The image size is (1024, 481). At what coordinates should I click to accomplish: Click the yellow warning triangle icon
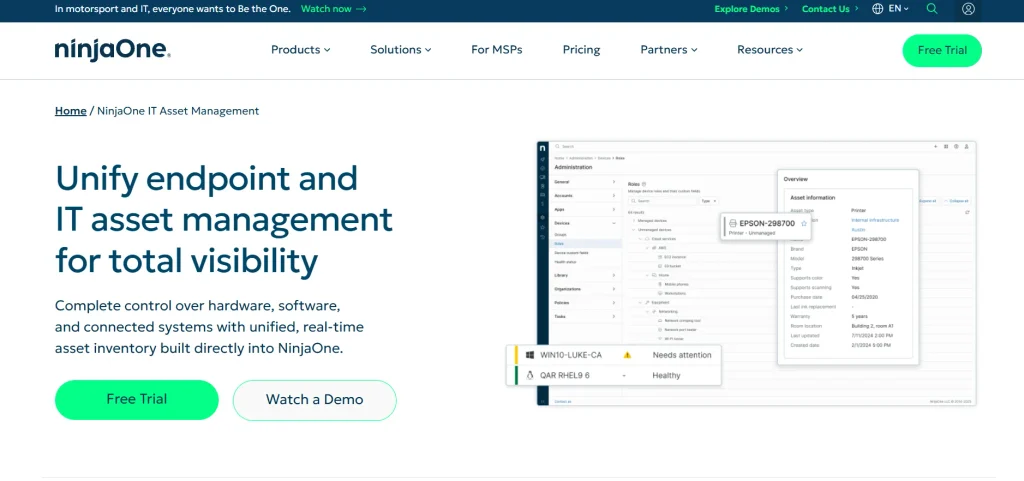[x=627, y=355]
